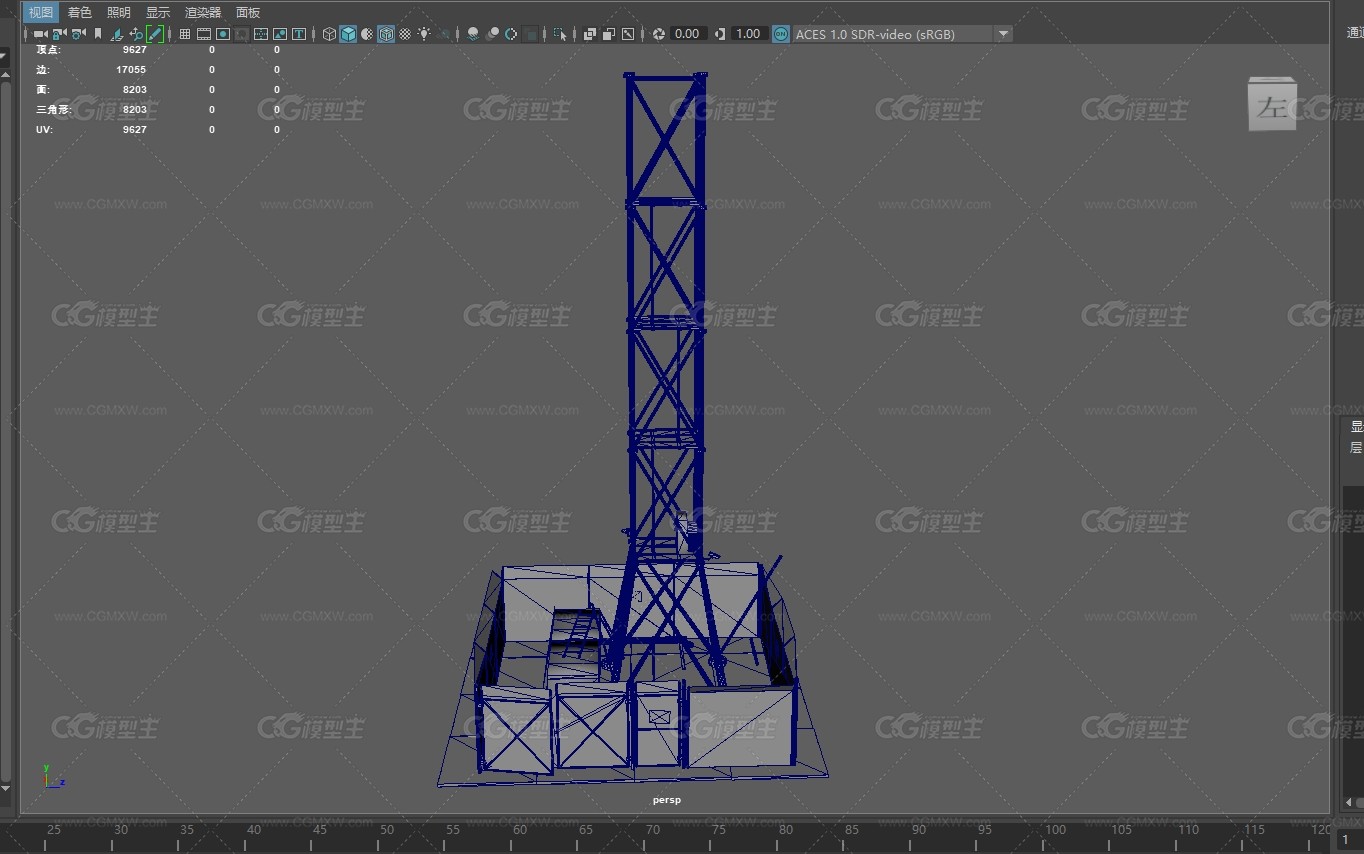Click the dimmed Gate Mask icon

[x=242, y=34]
